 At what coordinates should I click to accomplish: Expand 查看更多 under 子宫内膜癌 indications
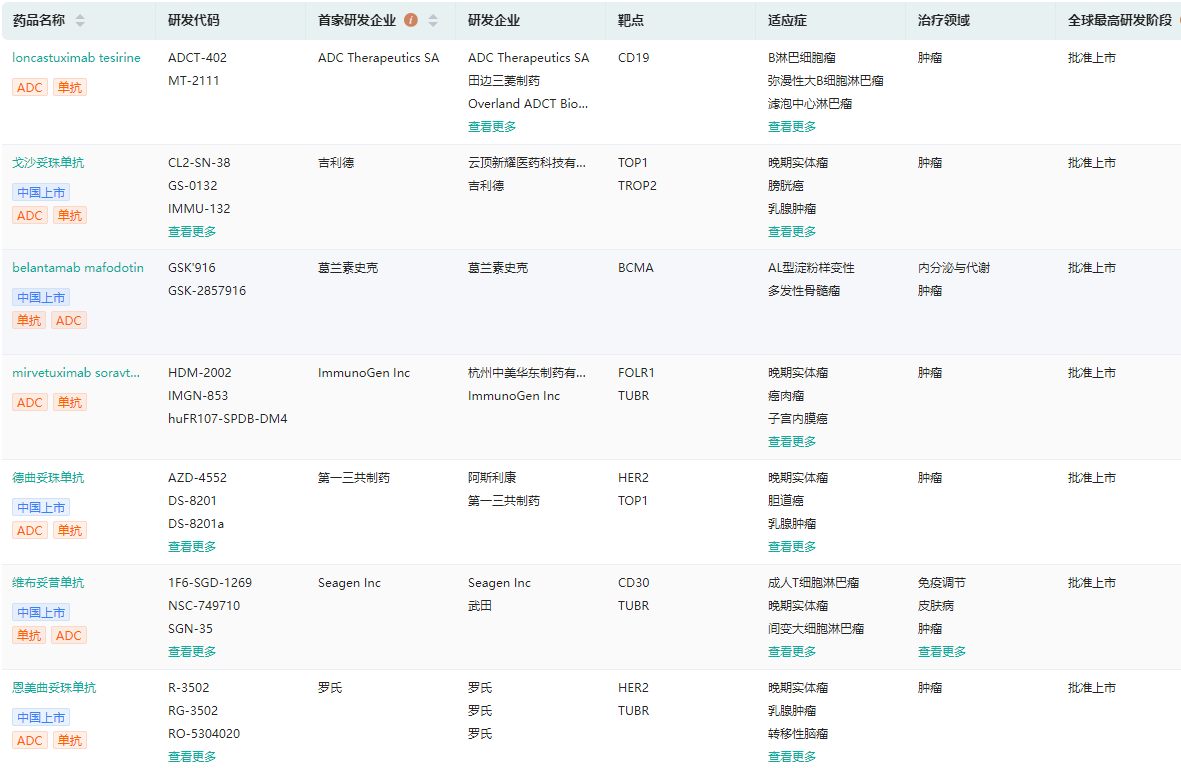point(792,441)
